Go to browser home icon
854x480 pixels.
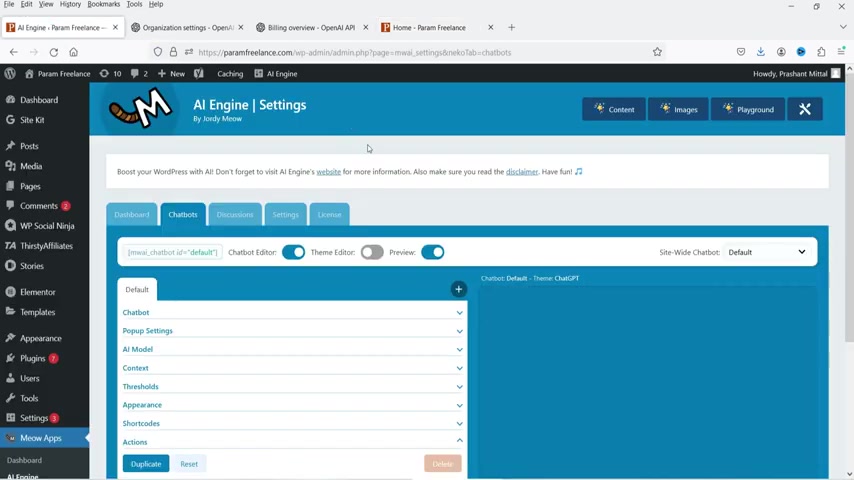click(74, 52)
